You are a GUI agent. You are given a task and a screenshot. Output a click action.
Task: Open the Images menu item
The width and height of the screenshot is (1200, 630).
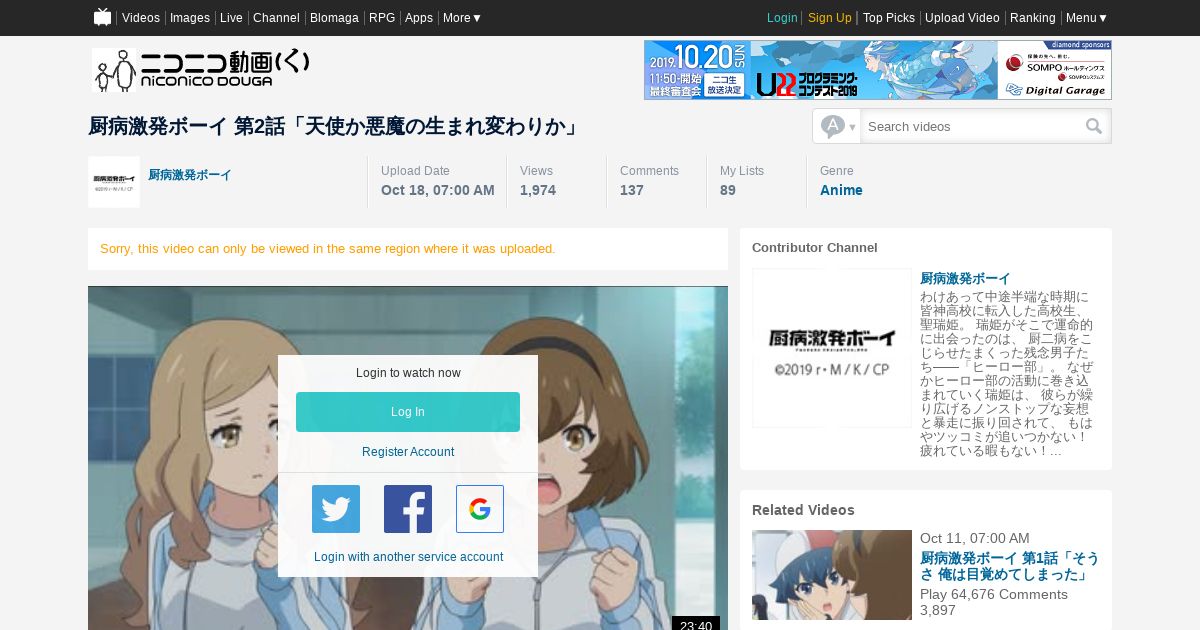[x=190, y=18]
